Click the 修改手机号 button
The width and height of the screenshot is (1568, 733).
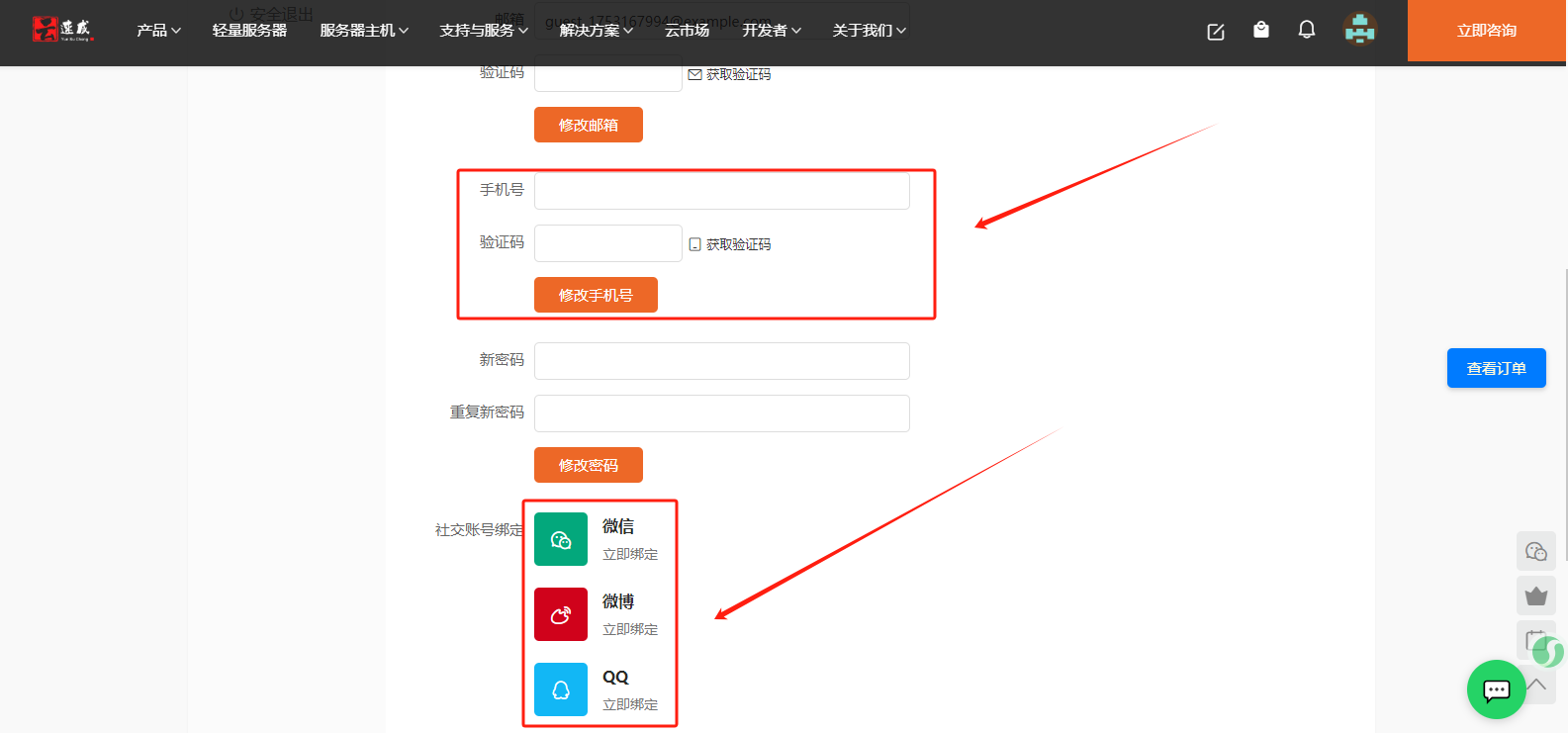coord(596,295)
